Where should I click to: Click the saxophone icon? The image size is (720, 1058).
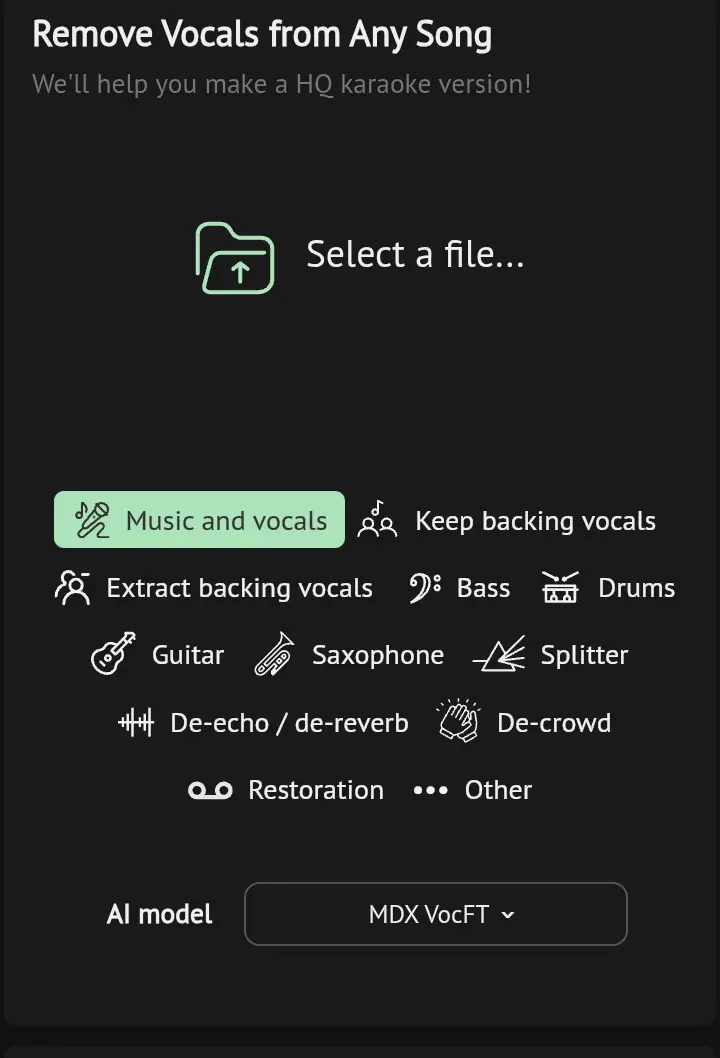tap(274, 653)
